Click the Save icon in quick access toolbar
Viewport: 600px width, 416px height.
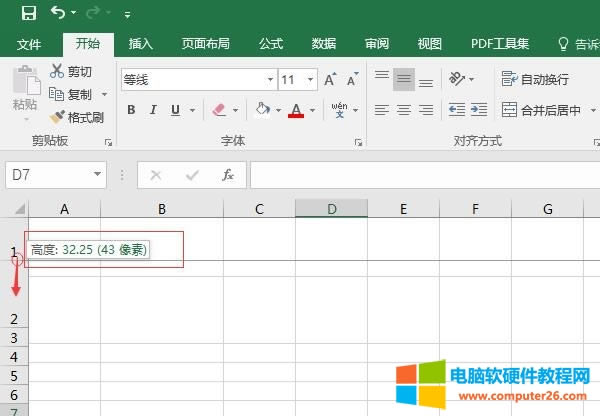29,13
